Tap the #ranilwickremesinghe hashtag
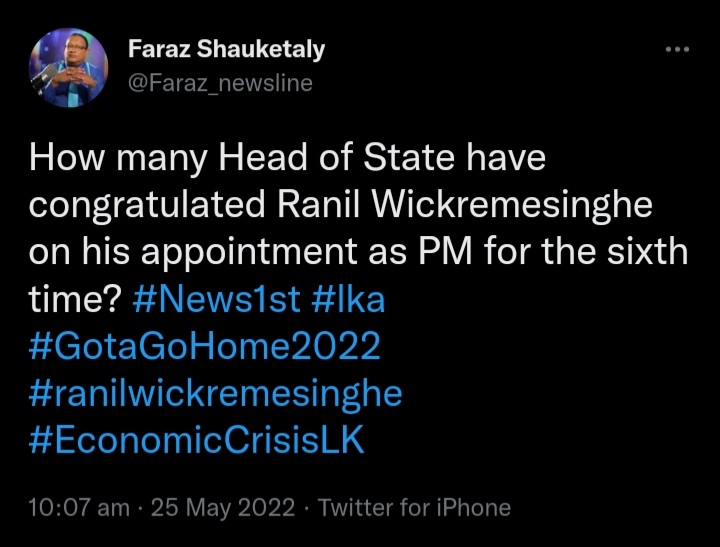 tap(215, 393)
